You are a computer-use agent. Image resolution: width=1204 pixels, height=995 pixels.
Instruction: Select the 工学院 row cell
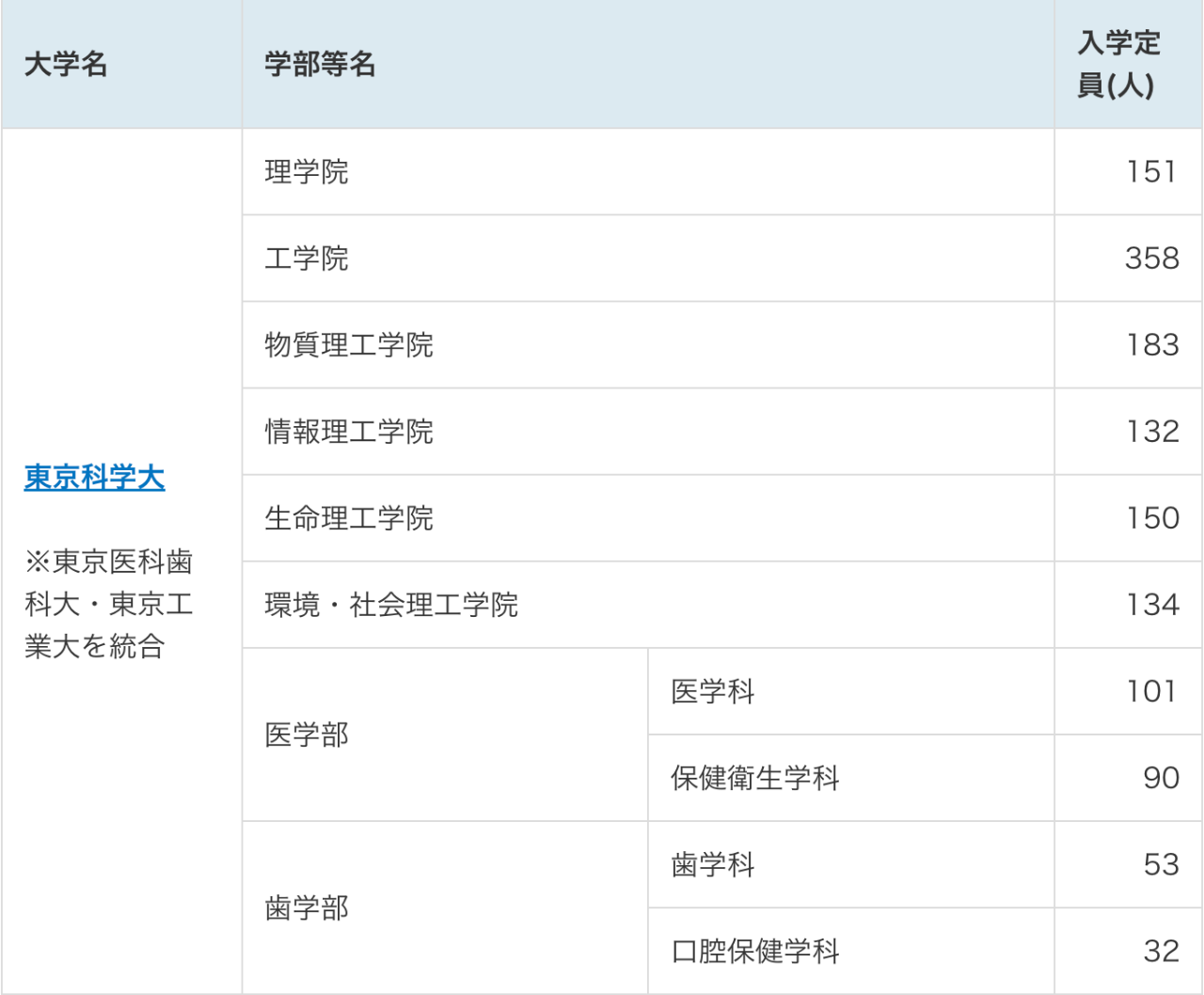307,259
